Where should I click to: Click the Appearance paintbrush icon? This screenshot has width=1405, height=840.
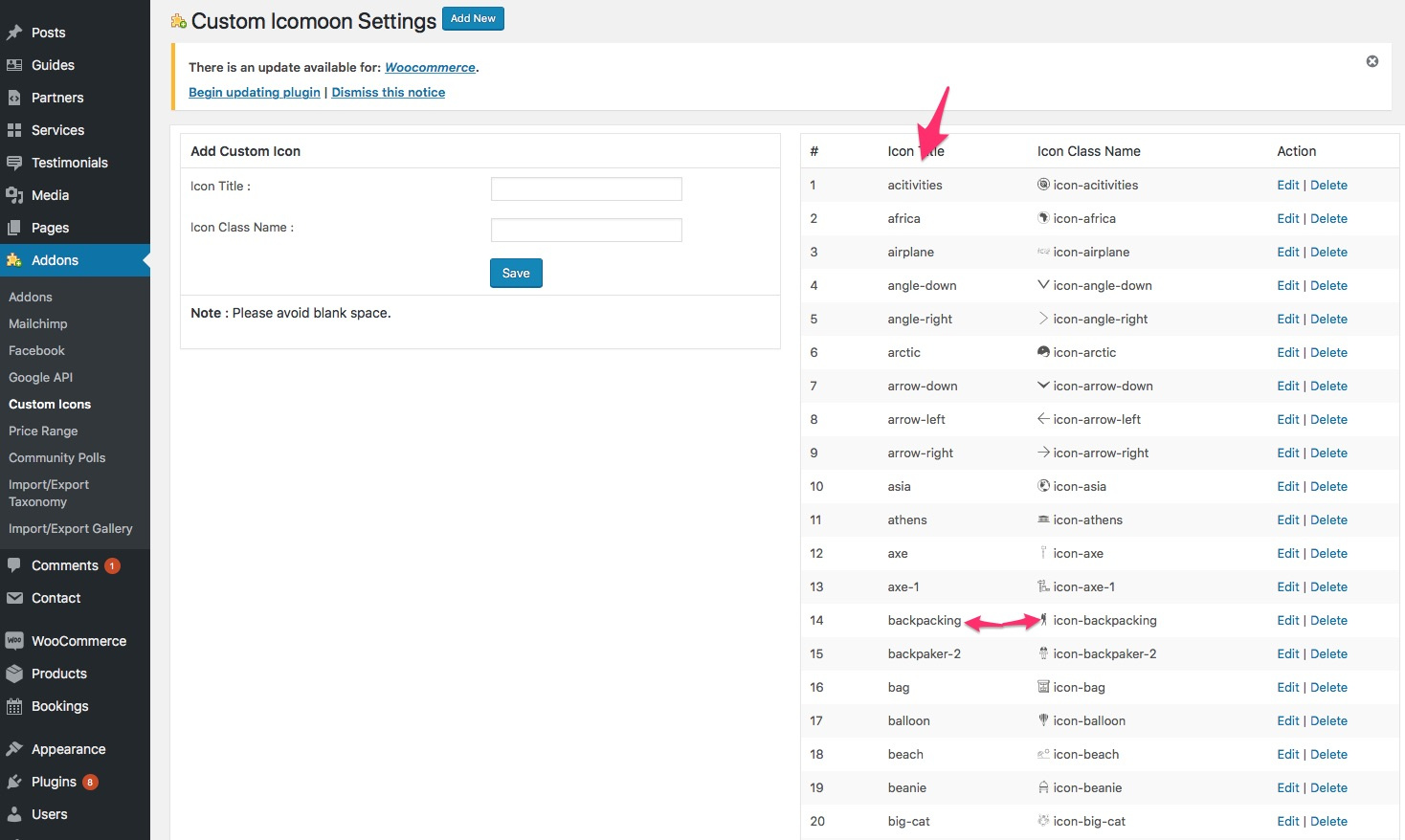click(x=14, y=749)
